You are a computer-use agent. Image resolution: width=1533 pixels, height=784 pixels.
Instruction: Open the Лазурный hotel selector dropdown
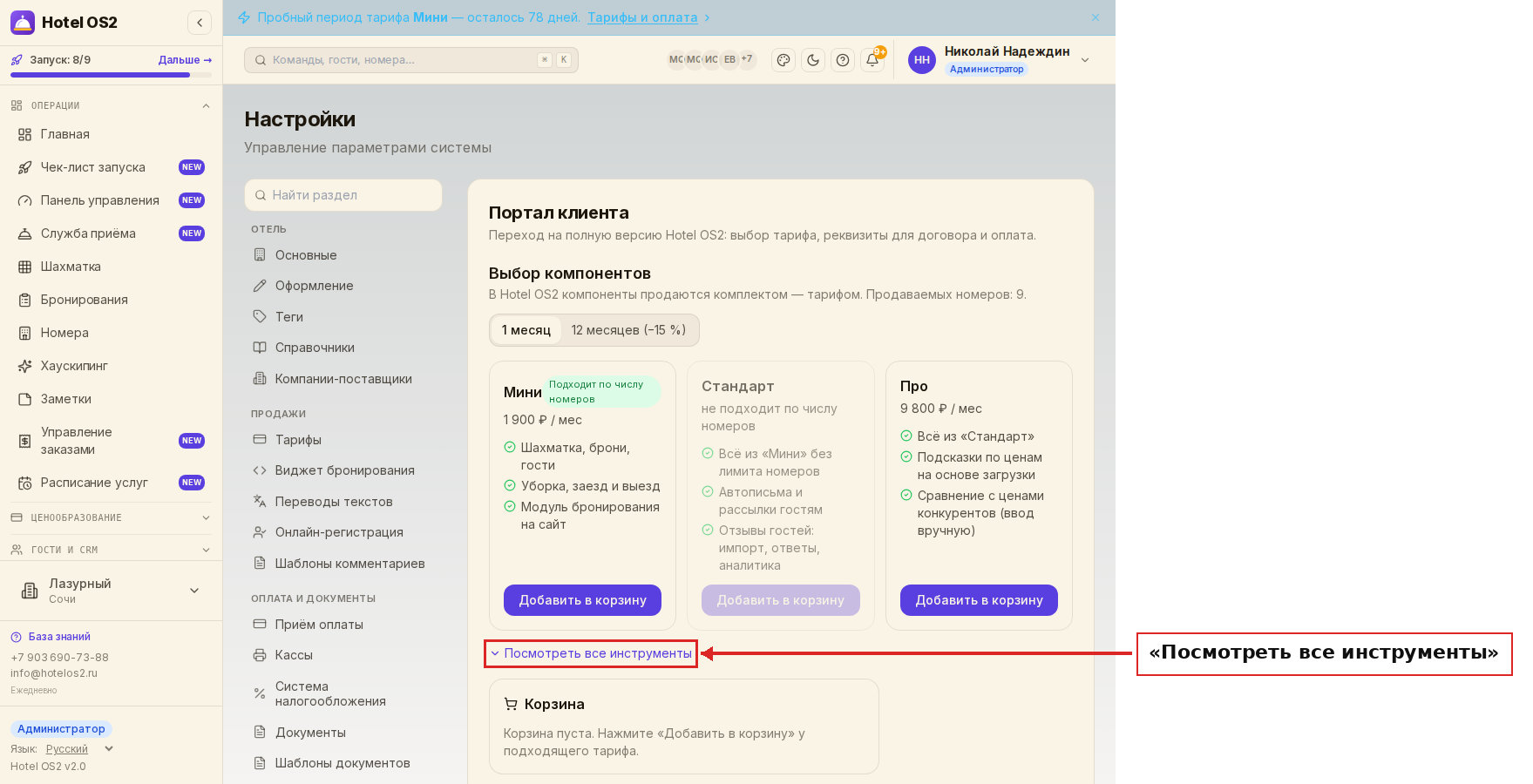tap(112, 591)
